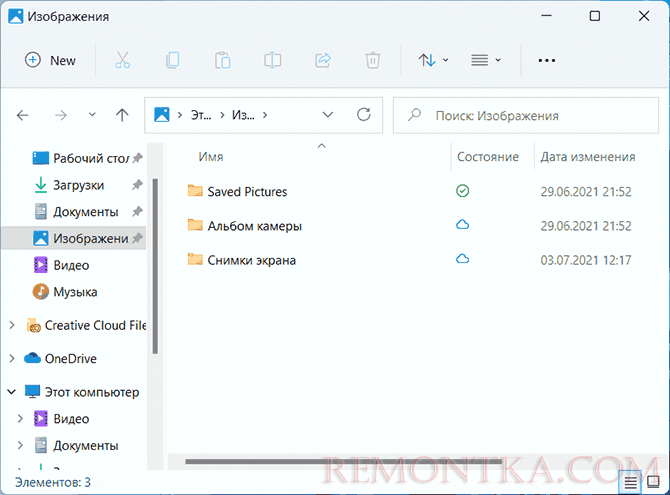Click the Refresh button
Screen dimensions: 670x495
(x=364, y=115)
